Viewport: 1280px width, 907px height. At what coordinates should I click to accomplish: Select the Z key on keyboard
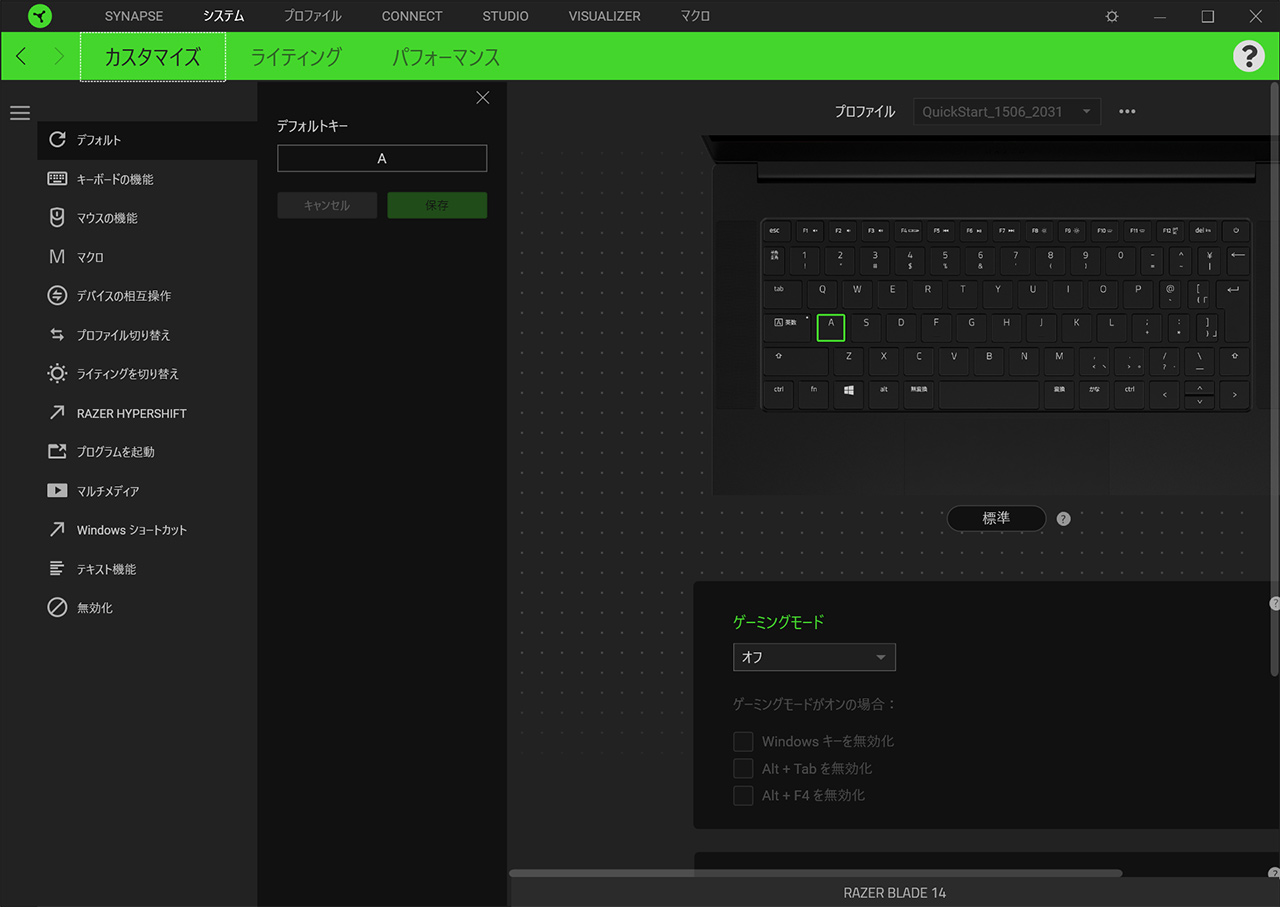[x=849, y=359]
